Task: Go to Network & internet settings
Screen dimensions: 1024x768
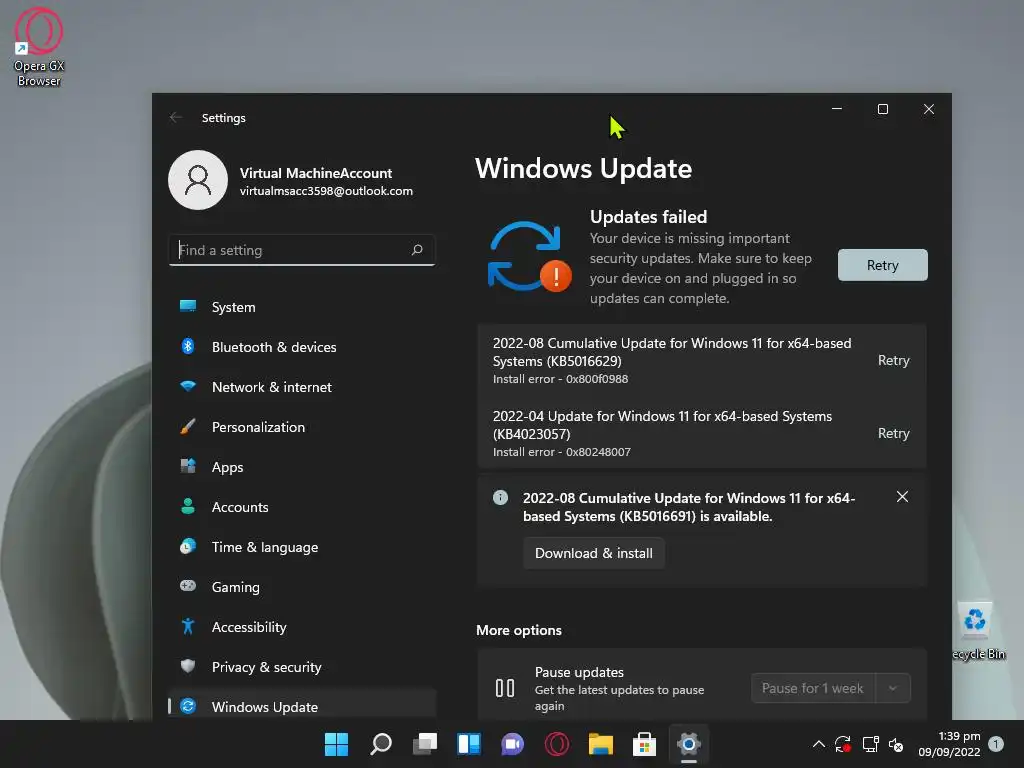Action: [x=302, y=387]
